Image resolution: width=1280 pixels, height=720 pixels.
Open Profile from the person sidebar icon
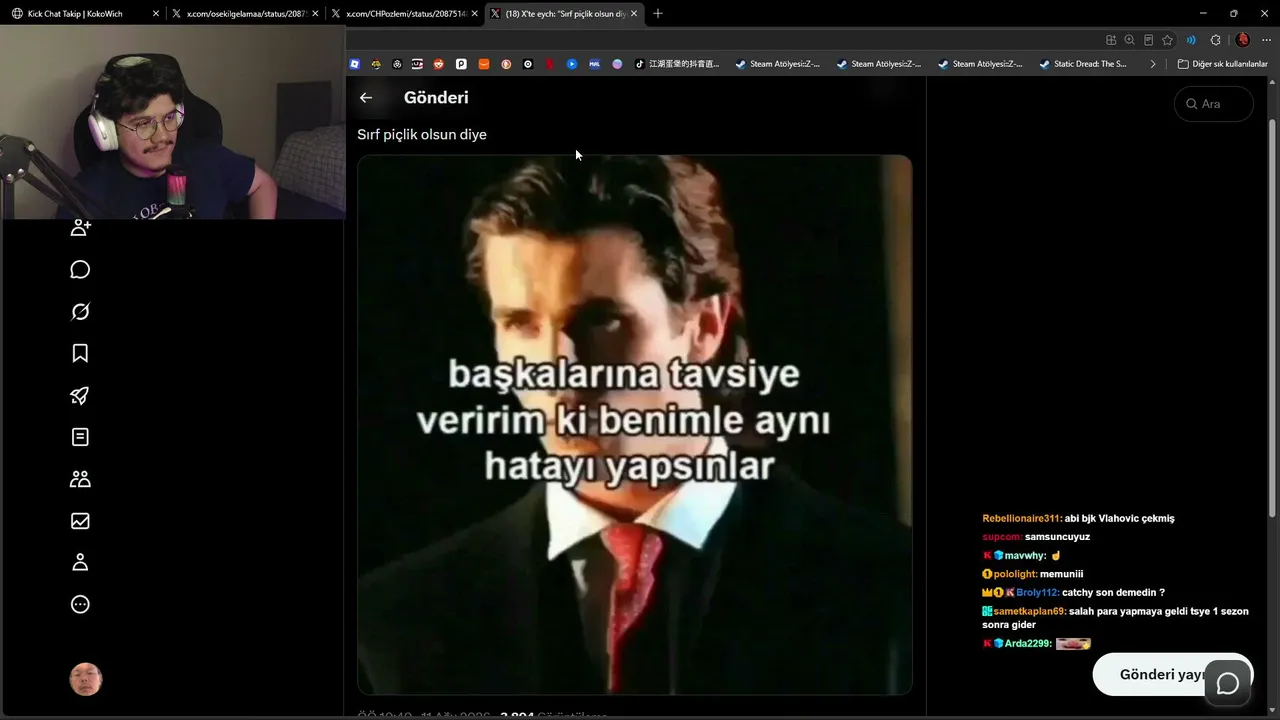(81, 562)
